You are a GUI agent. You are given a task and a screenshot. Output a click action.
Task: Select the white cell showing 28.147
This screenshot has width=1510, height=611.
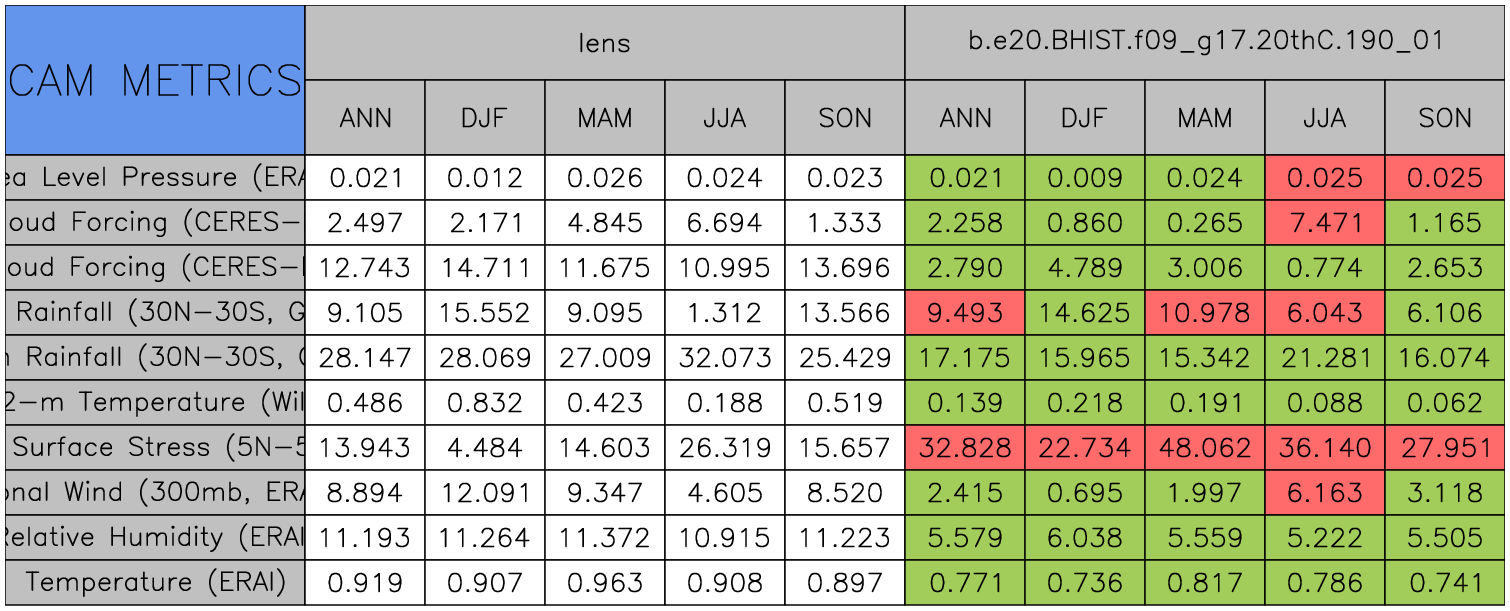[365, 357]
